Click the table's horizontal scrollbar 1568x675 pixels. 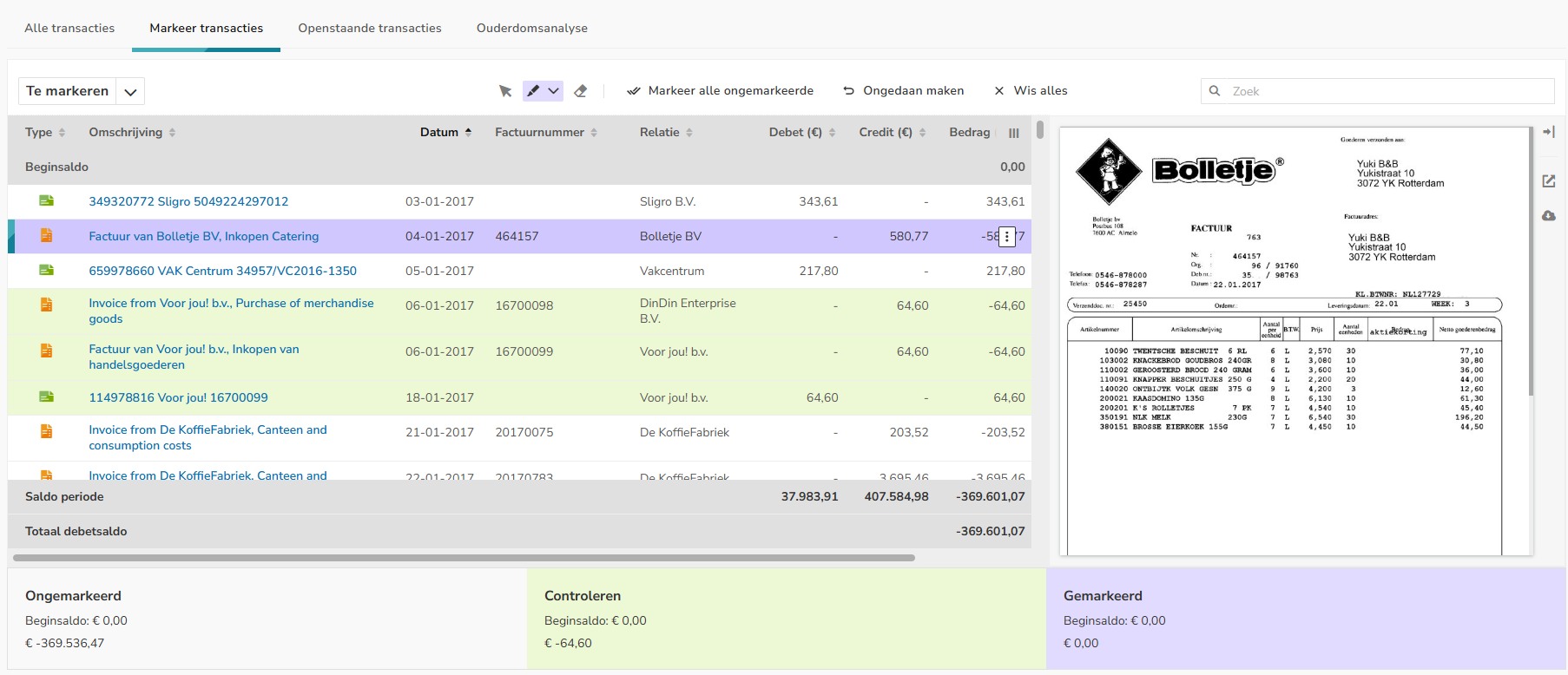(x=464, y=558)
